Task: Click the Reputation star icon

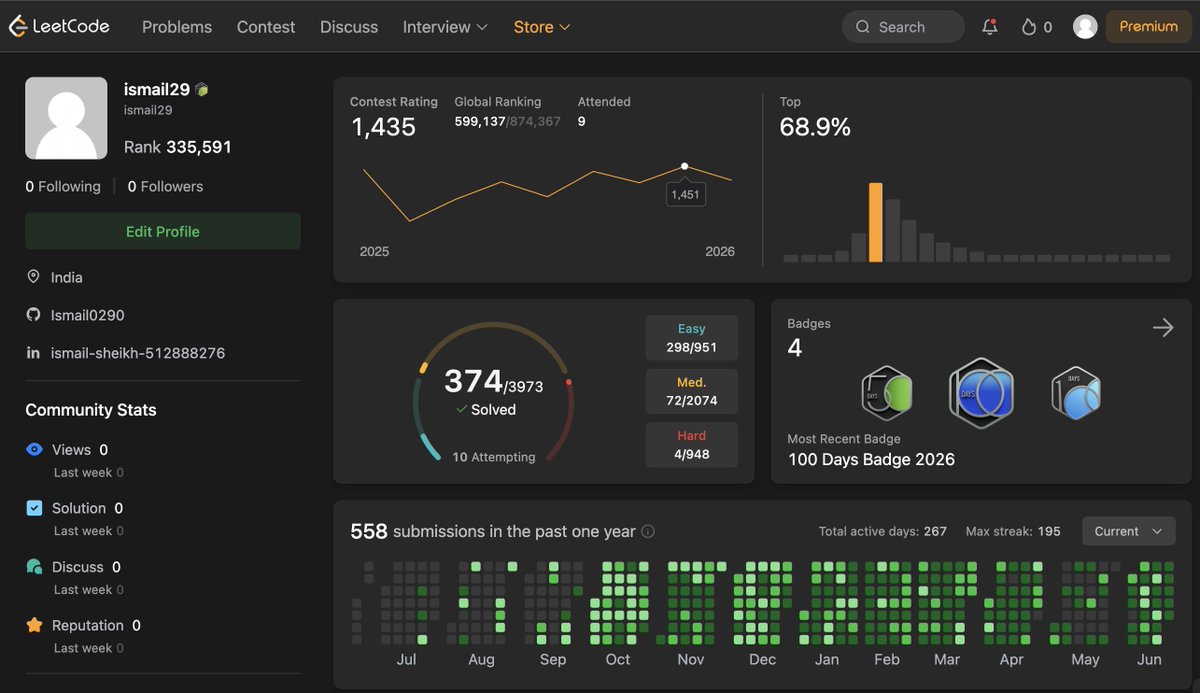Action: (x=34, y=625)
